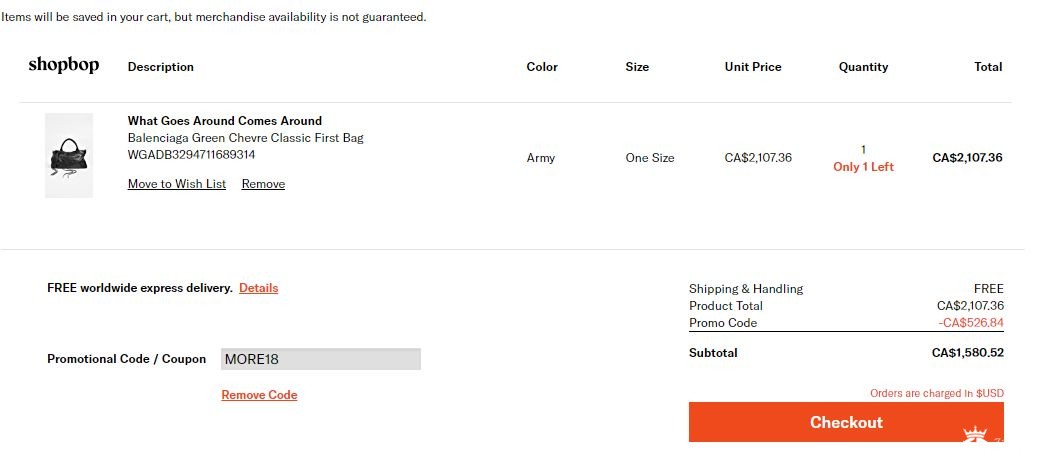The height and width of the screenshot is (473, 1055).
Task: Open the Balenciaga bag product thumbnail
Action: point(69,156)
